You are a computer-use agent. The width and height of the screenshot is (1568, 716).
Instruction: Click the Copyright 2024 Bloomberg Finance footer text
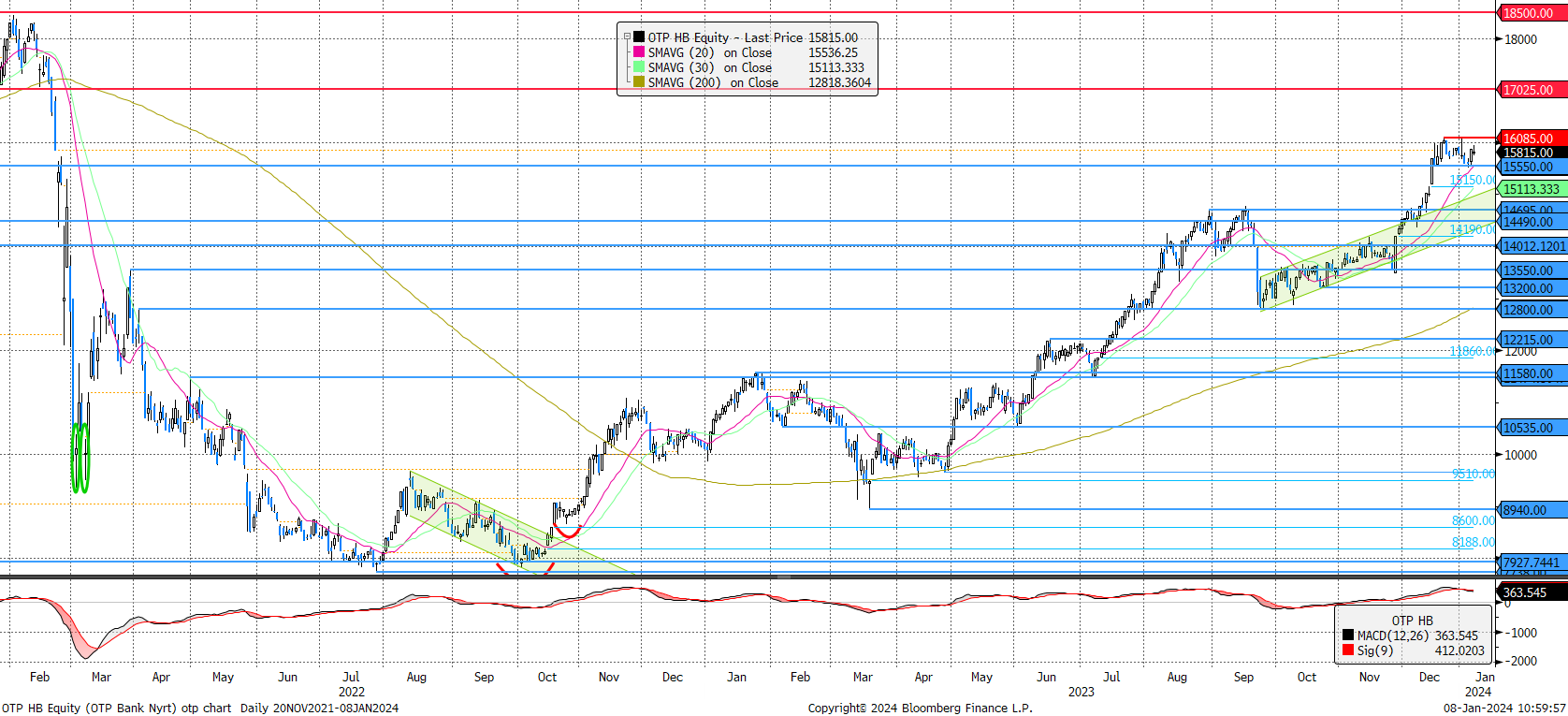(x=921, y=708)
